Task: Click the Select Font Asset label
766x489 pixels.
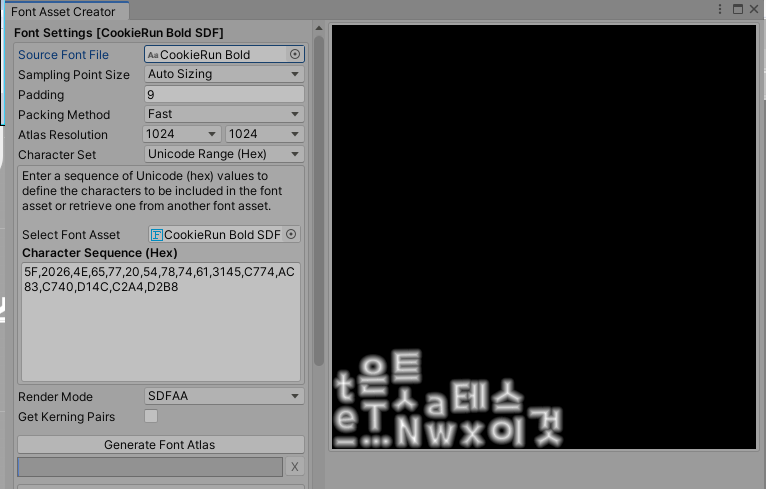Action: tap(71, 235)
